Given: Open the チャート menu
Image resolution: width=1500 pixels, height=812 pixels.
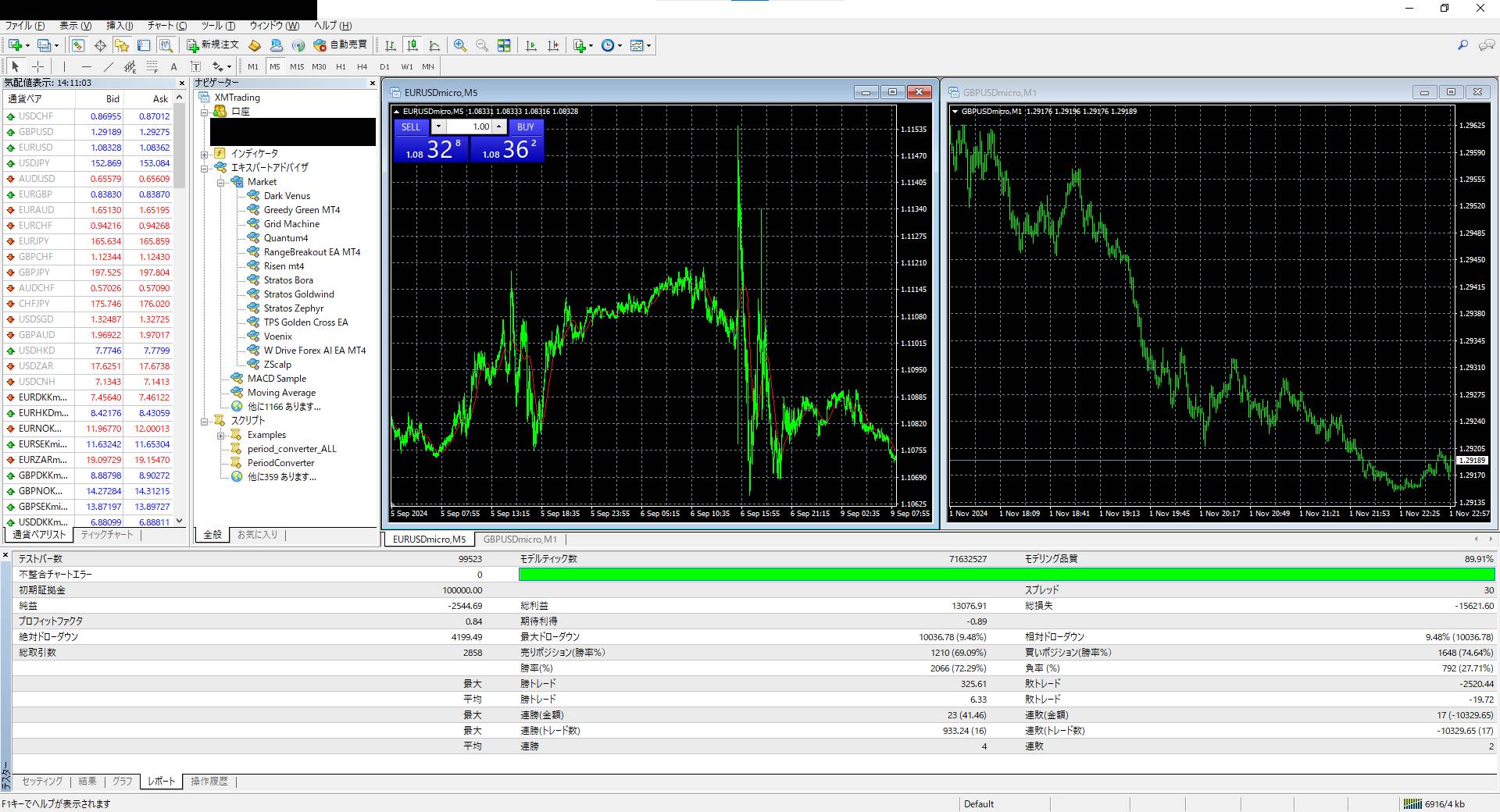Looking at the screenshot, I should tap(167, 26).
